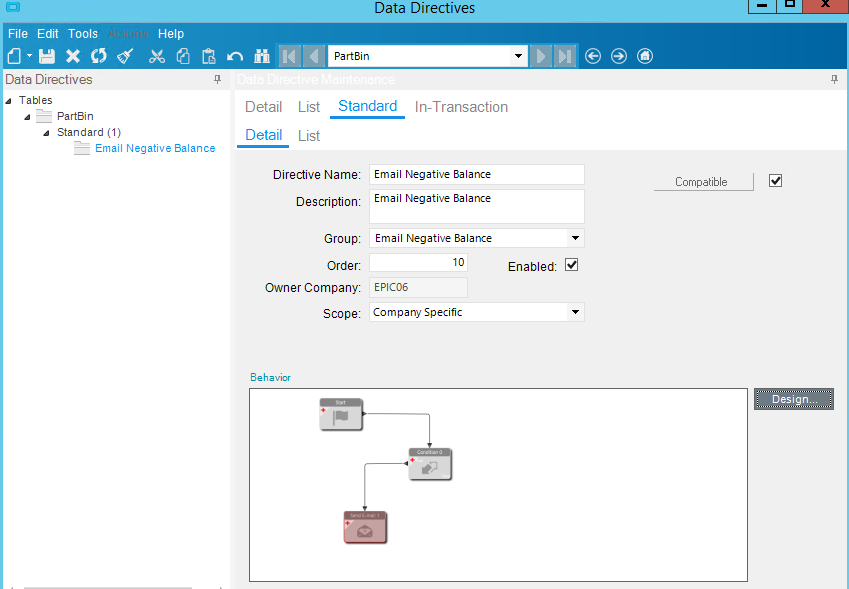Image resolution: width=849 pixels, height=589 pixels.
Task: Switch to the Standard tab
Action: 368,106
